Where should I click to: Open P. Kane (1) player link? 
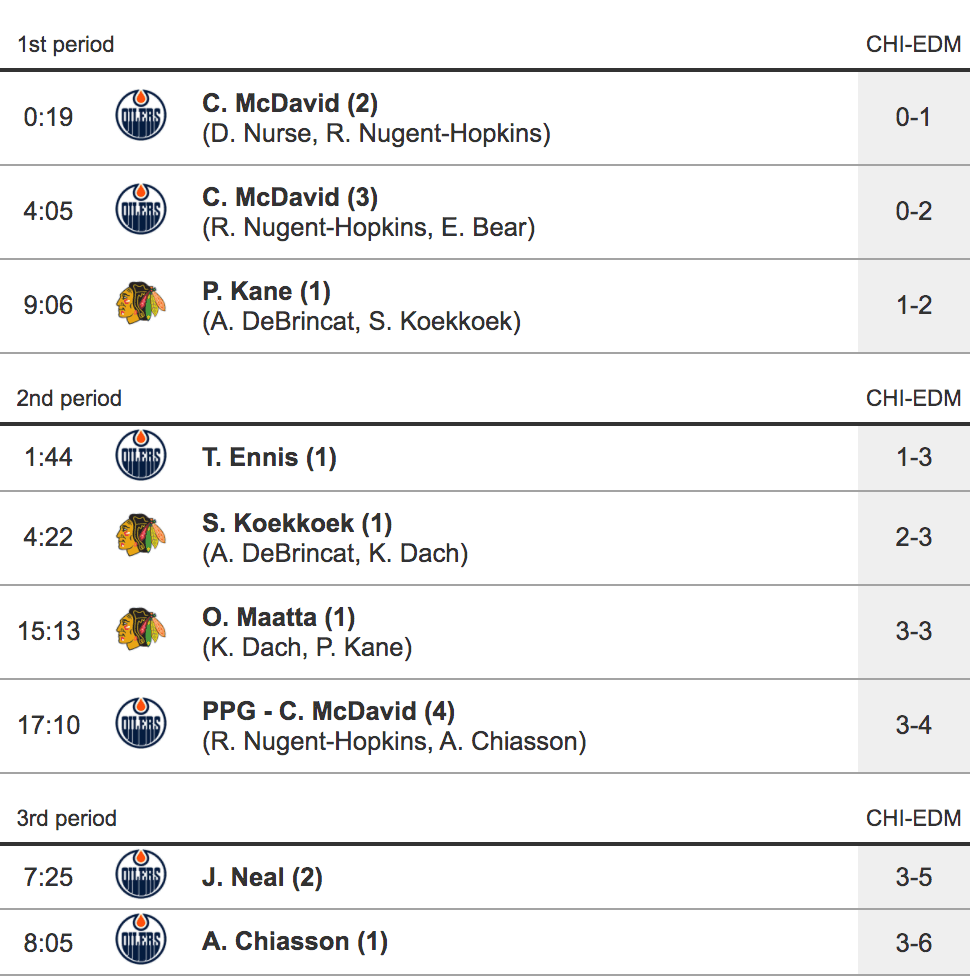pos(266,291)
